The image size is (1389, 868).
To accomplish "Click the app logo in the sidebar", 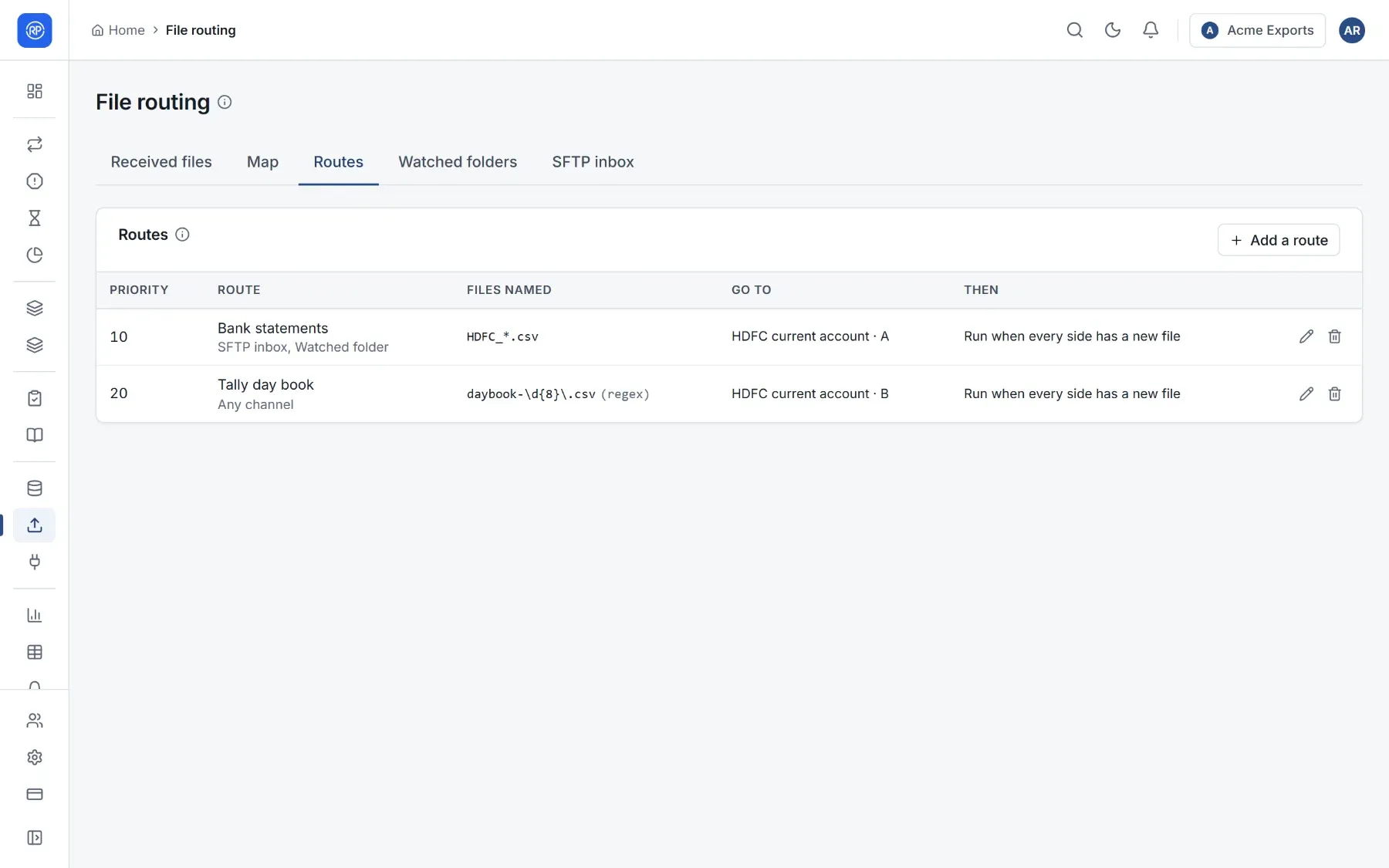I will 35,30.
